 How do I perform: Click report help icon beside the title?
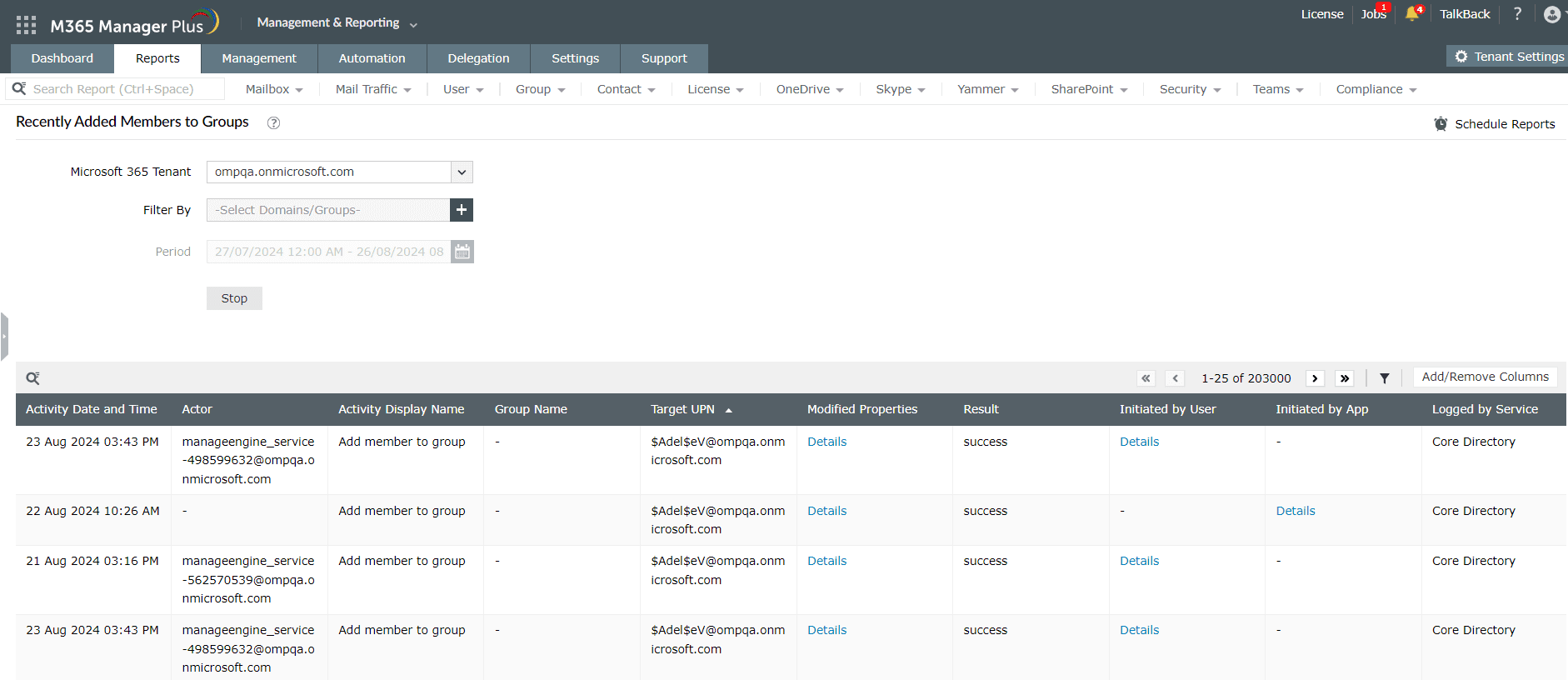273,123
